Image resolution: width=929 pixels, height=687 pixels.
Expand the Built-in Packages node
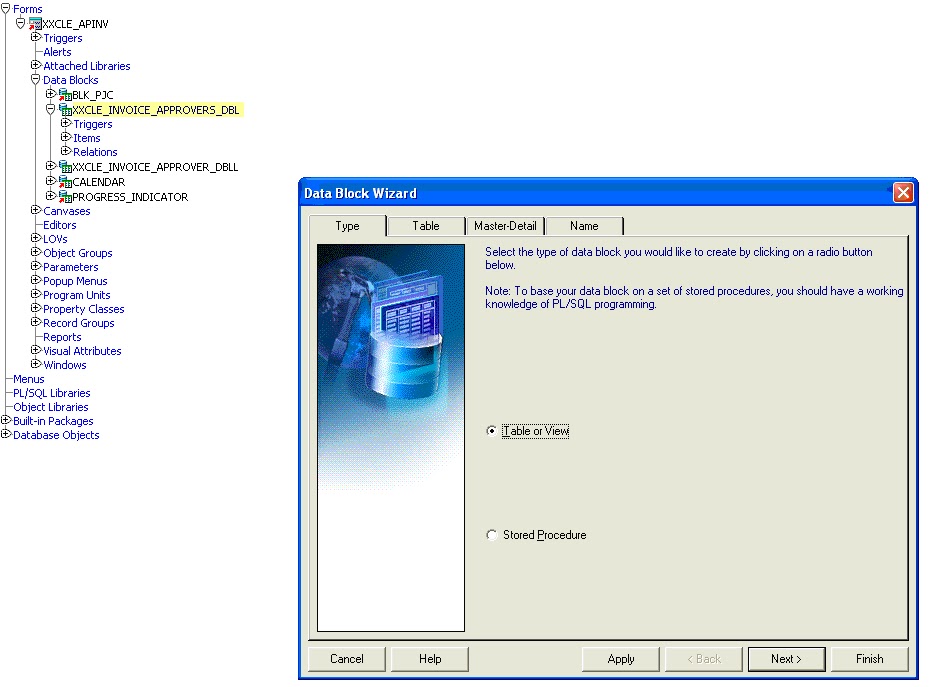(5, 420)
